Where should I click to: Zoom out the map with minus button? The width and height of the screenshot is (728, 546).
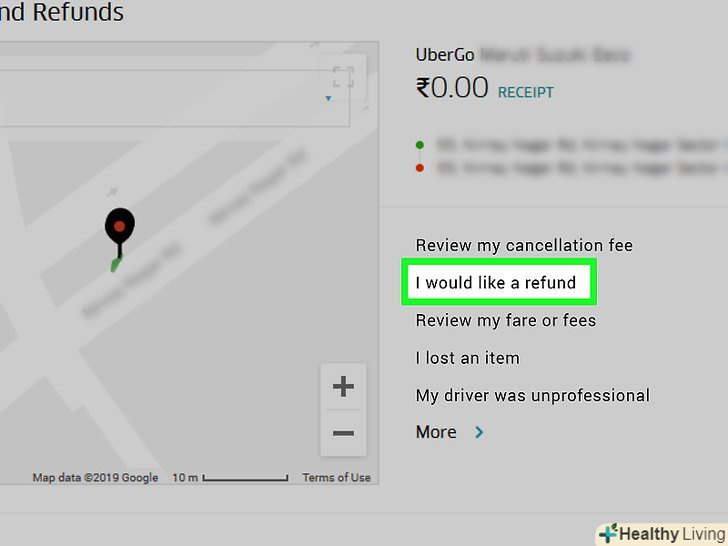coord(343,433)
